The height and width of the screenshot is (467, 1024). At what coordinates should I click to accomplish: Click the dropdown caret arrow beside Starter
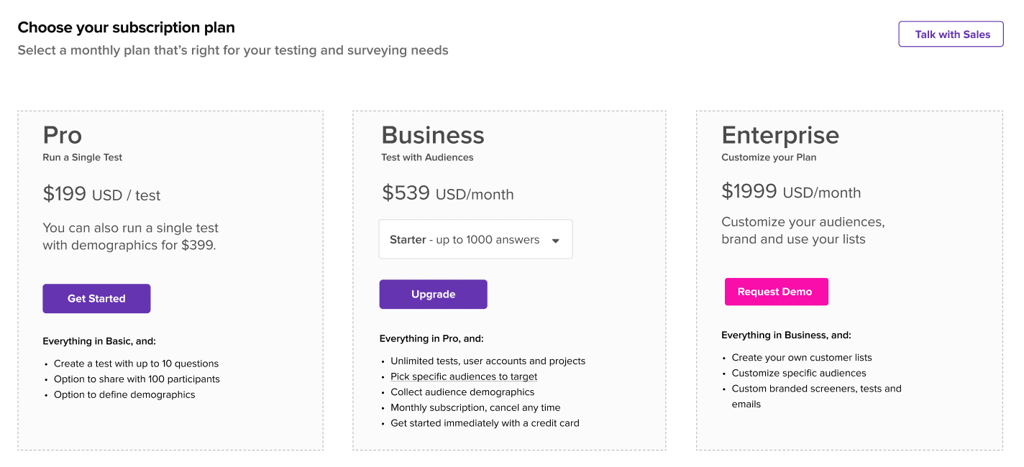555,240
